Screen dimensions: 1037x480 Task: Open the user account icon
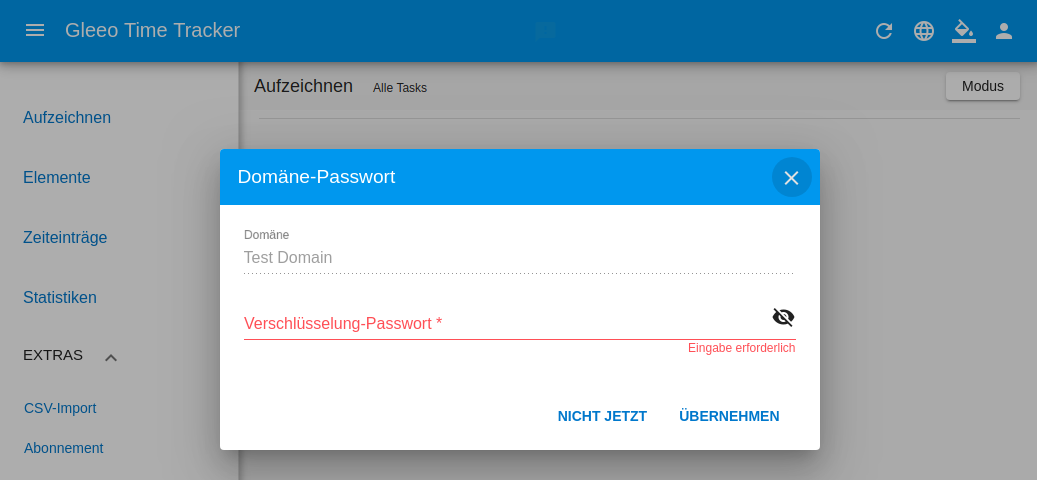coord(1004,31)
